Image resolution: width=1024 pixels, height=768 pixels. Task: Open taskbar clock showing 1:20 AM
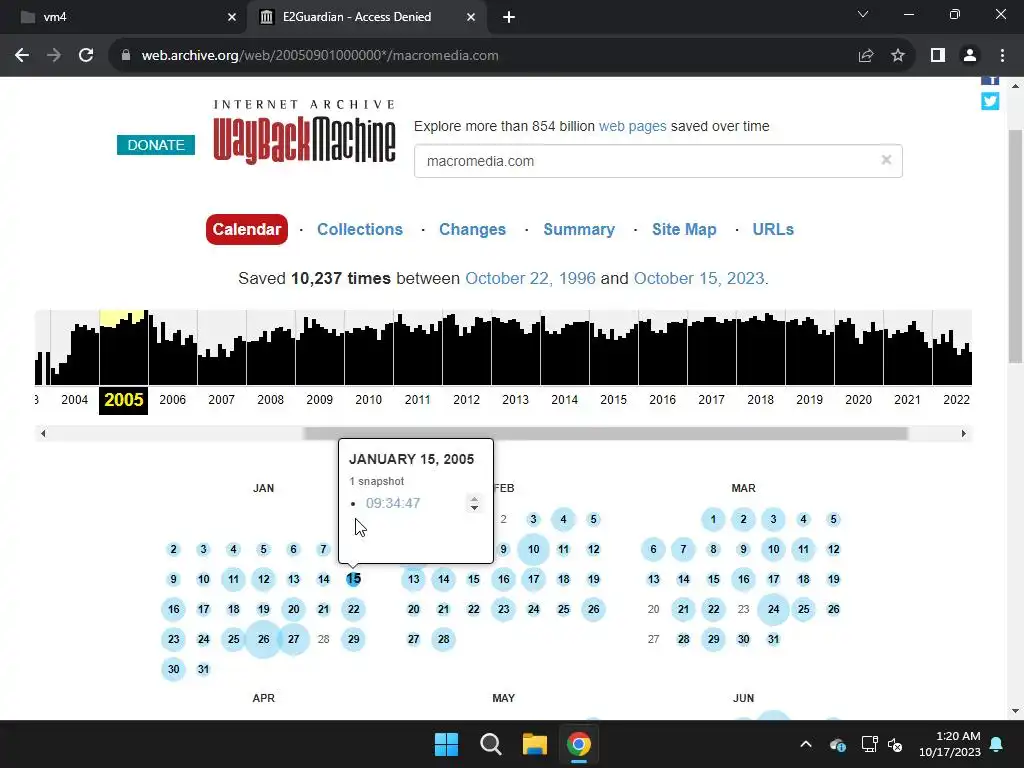[950, 744]
